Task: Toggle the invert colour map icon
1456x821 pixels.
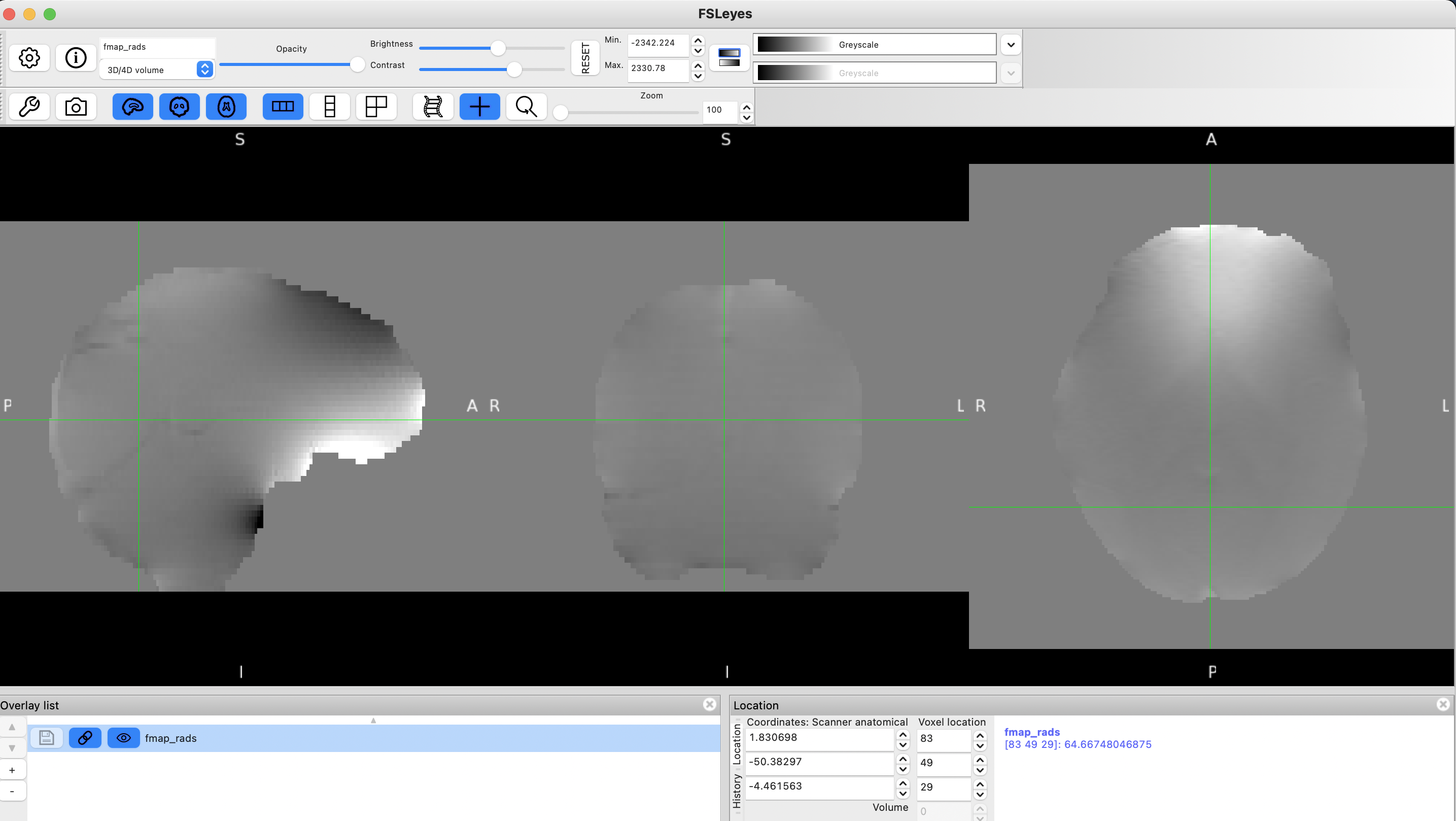Action: point(729,58)
